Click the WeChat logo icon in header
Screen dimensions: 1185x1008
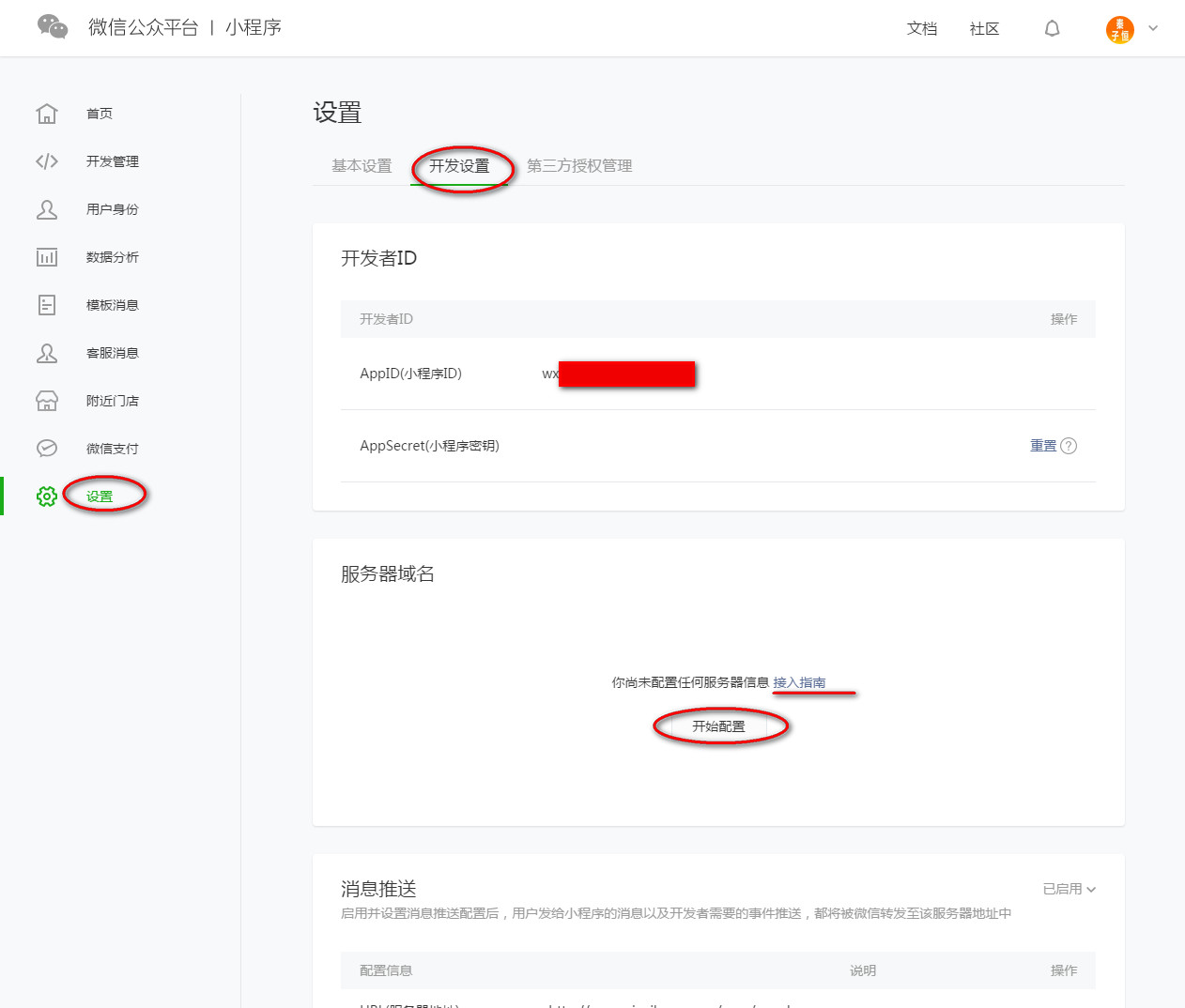point(53,27)
